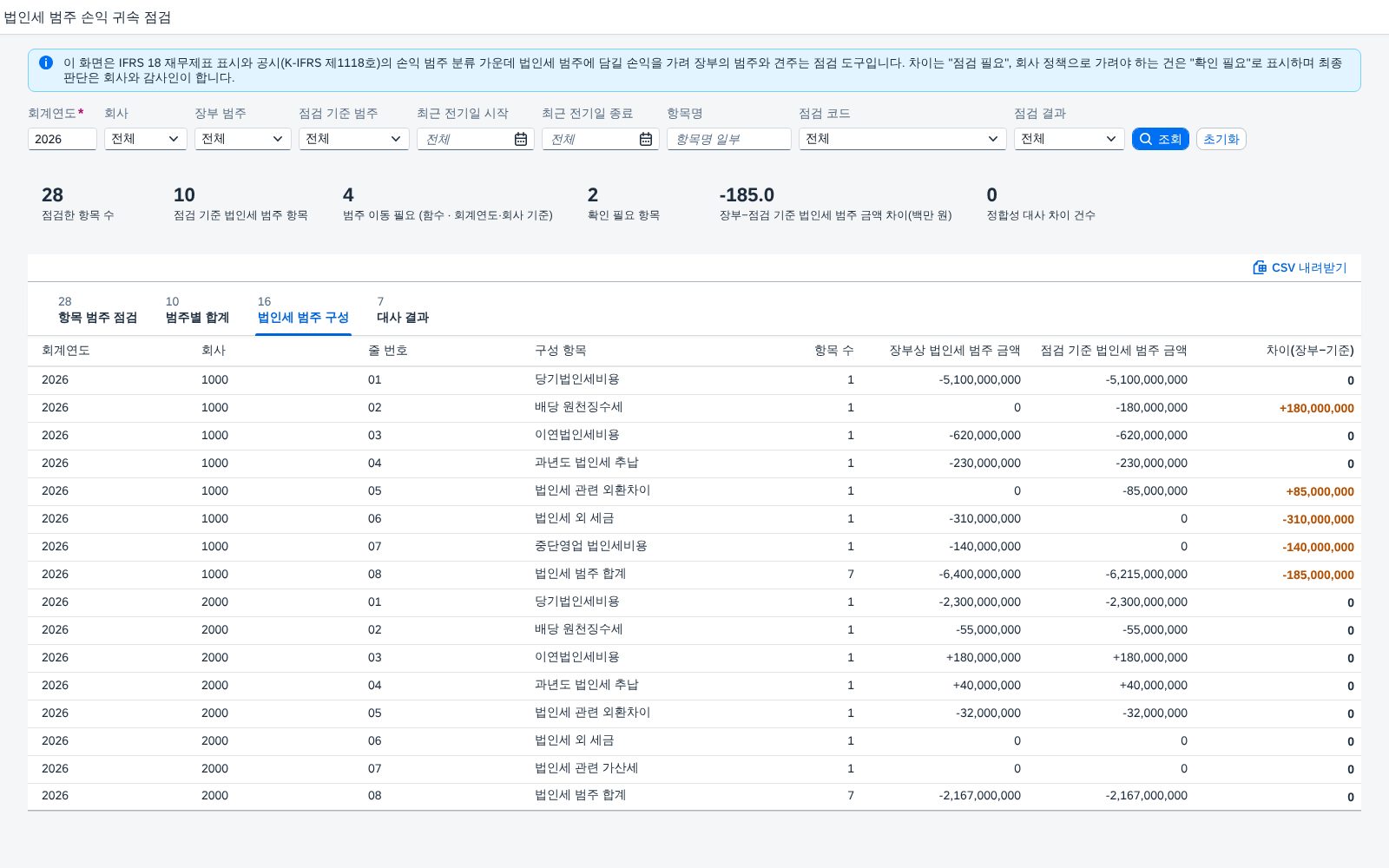This screenshot has height=868, width=1389.
Task: Switch to the 범주별 합계 tab
Action: pyautogui.click(x=197, y=310)
